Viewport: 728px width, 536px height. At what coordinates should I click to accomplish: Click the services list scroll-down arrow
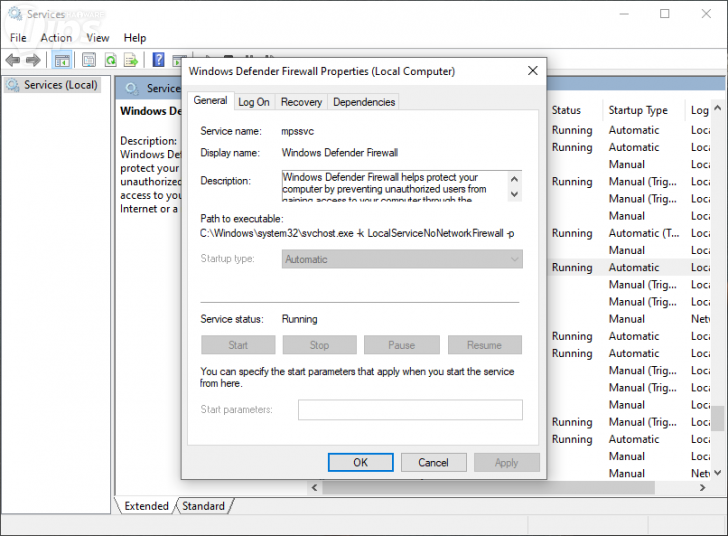[718, 473]
